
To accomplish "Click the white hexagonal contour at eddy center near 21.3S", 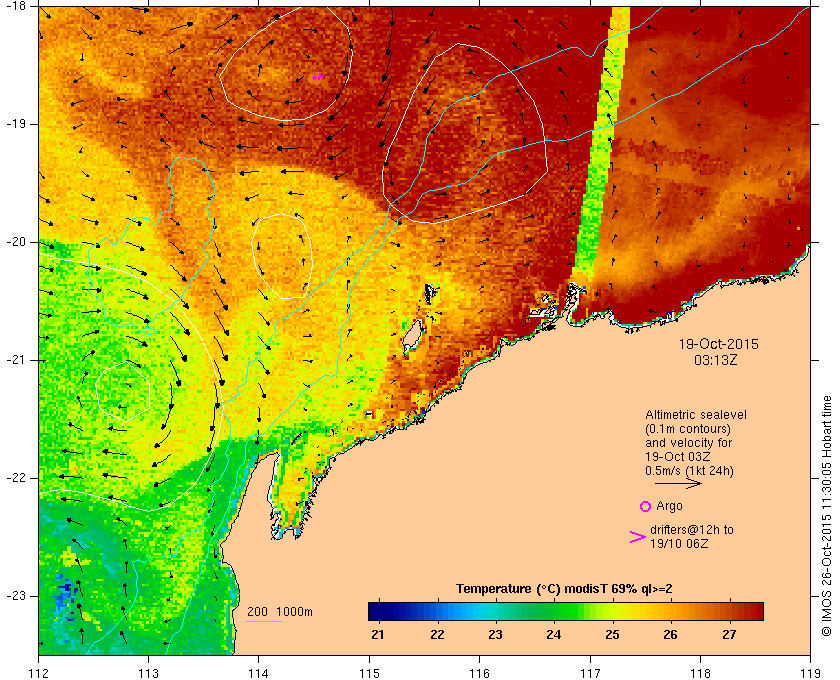I will point(123,391).
